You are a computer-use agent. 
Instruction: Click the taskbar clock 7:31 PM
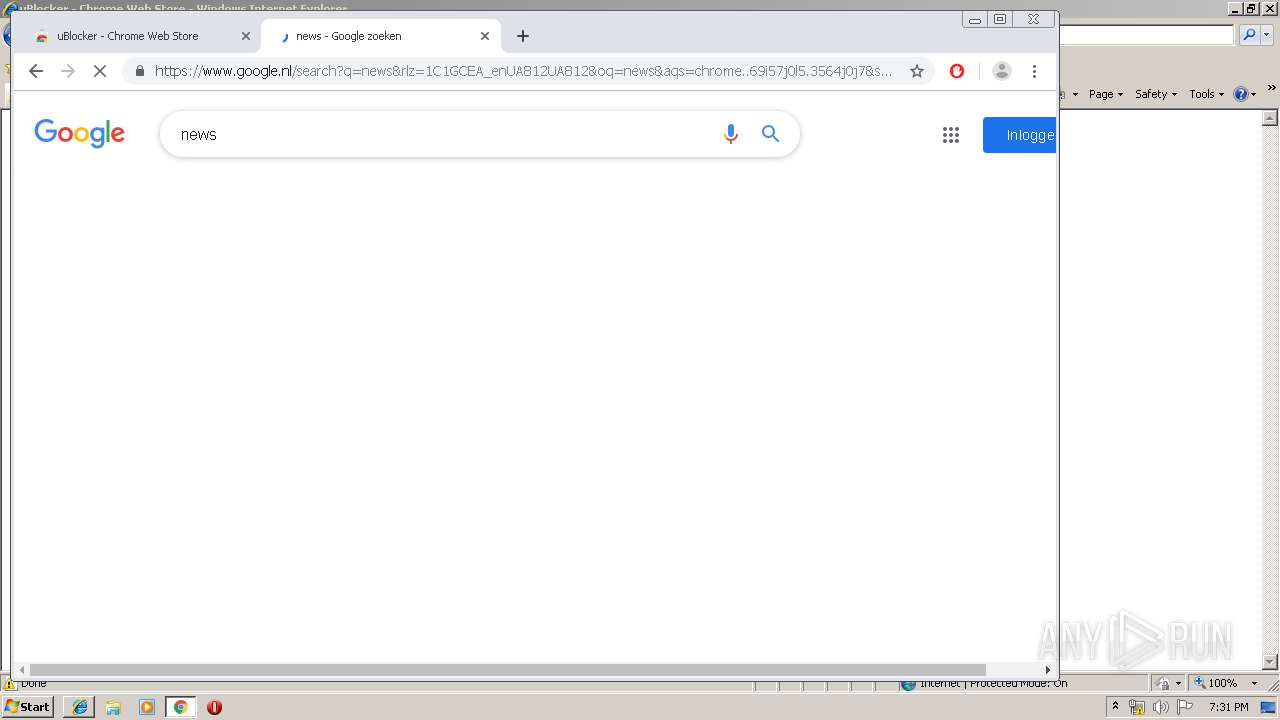point(1229,707)
